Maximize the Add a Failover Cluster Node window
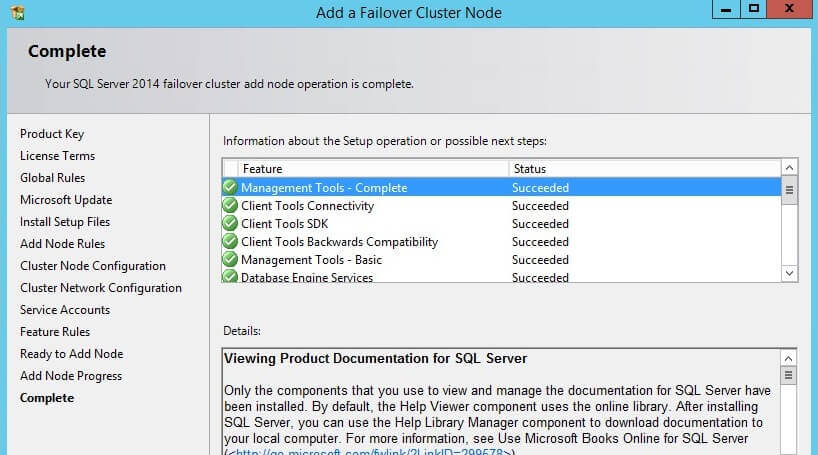 (754, 9)
